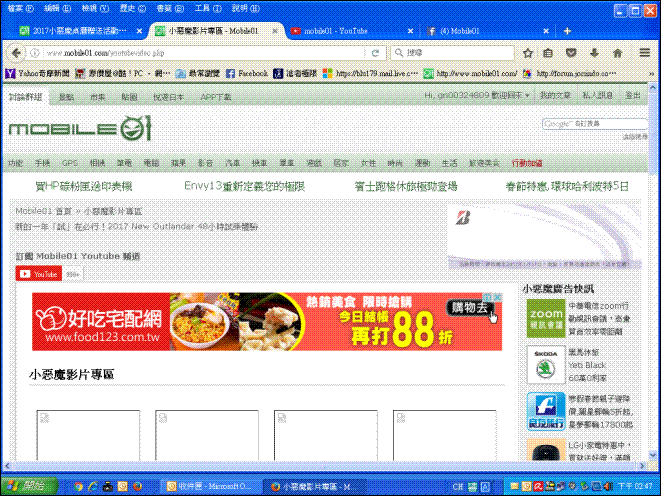Screen dimensions: 661x496
Task: Launch Chrome from the quick launch bar
Action: [x=78, y=487]
